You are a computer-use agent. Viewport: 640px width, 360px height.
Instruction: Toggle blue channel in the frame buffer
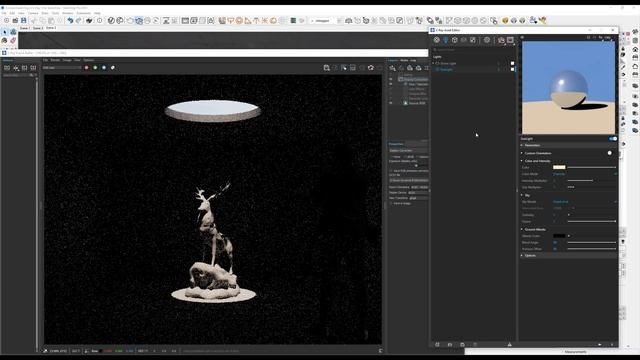pos(104,68)
